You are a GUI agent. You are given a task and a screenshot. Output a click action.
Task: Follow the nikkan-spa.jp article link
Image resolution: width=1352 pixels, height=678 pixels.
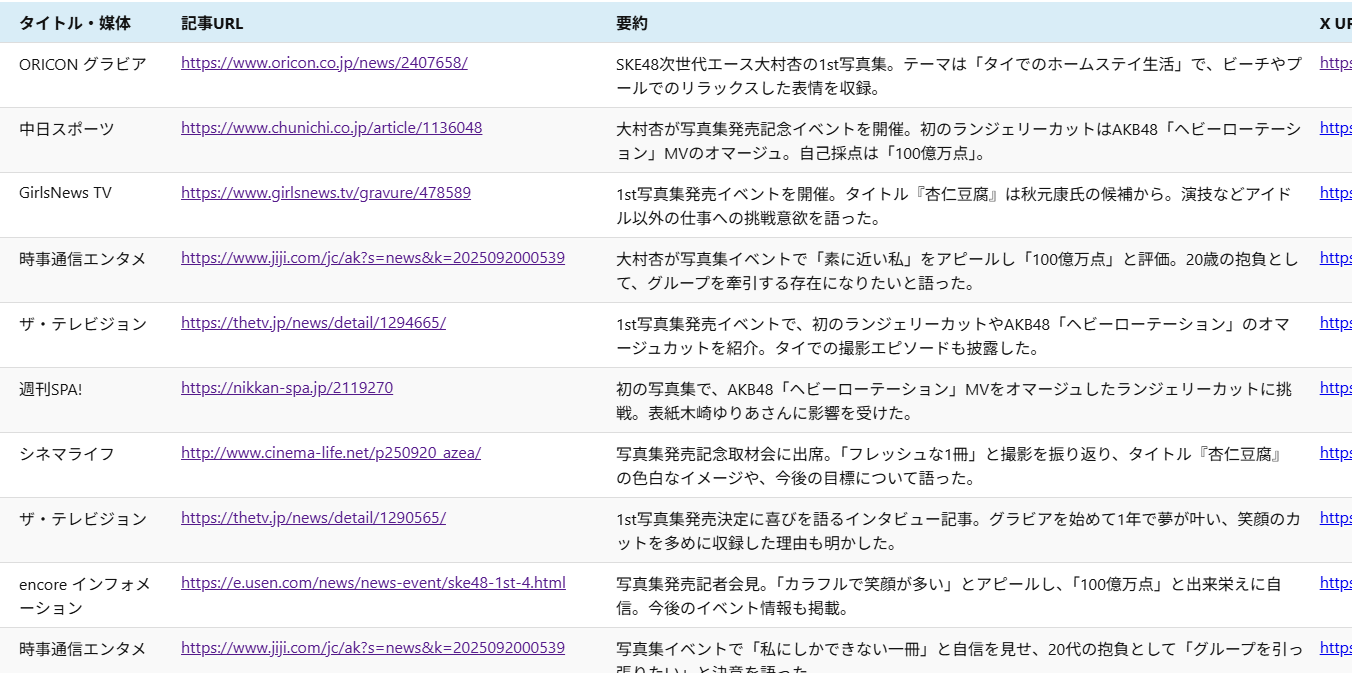286,388
